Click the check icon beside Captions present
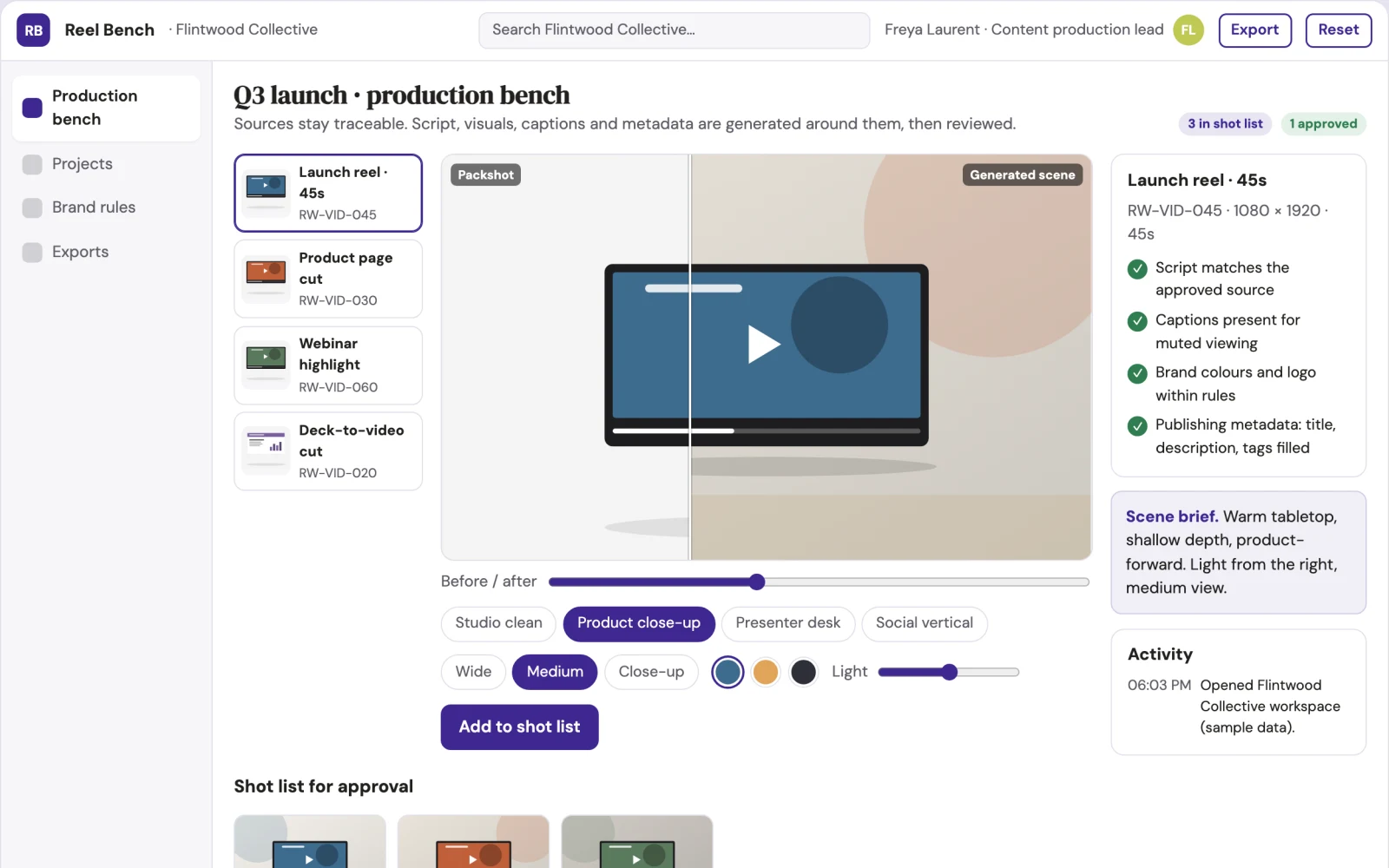Image resolution: width=1389 pixels, height=868 pixels. [1137, 321]
